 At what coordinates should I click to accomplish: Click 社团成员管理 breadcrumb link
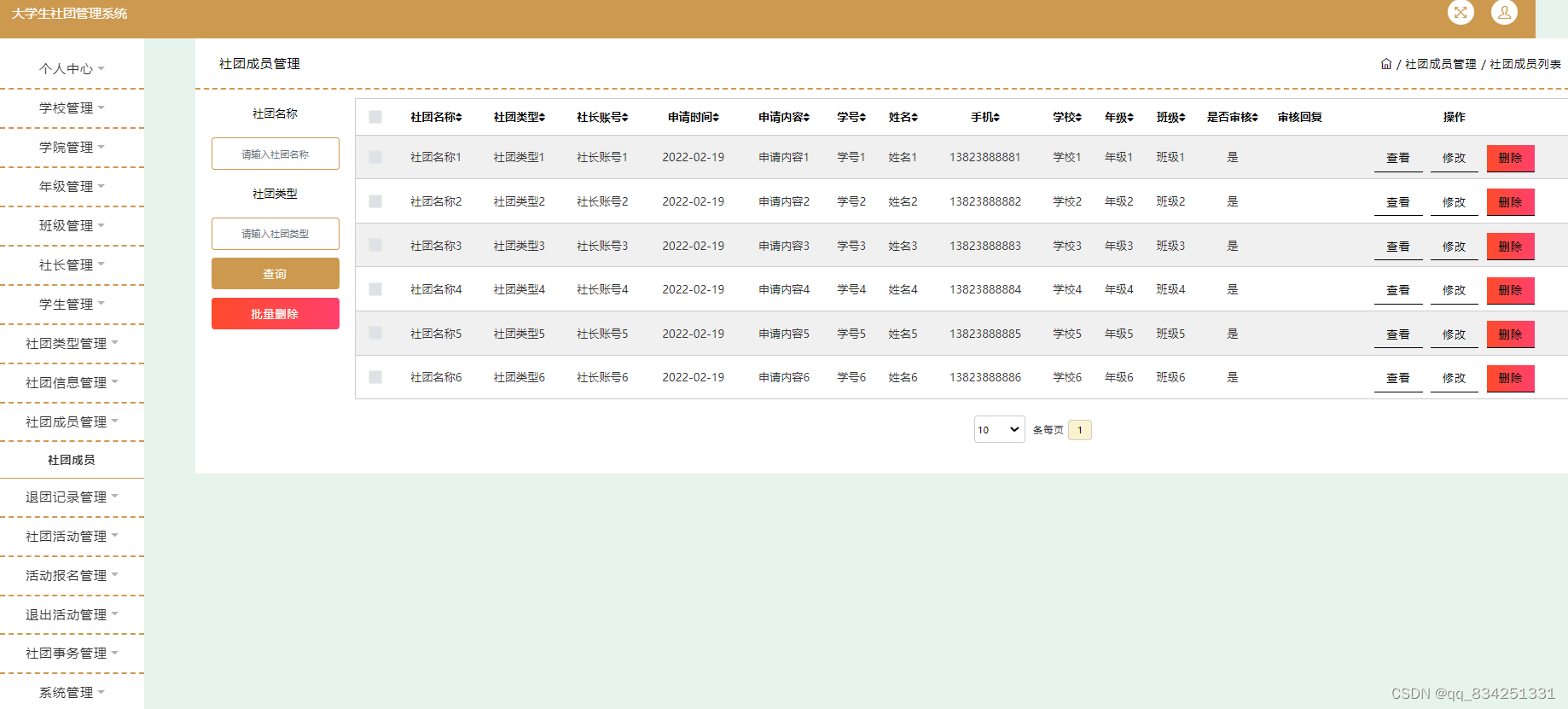1441,64
